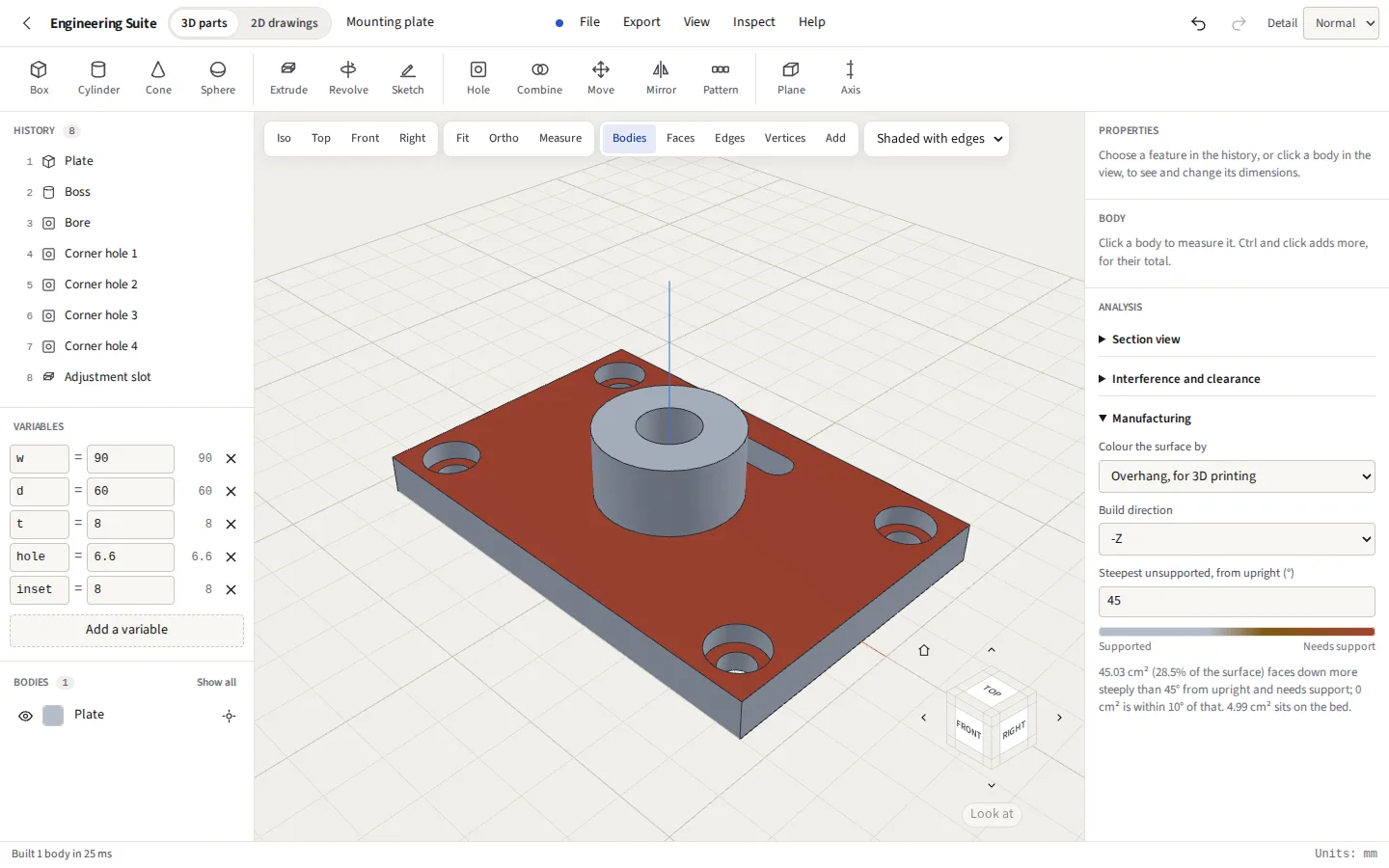Use the Mirror tool
The image size is (1389, 868).
[661, 78]
